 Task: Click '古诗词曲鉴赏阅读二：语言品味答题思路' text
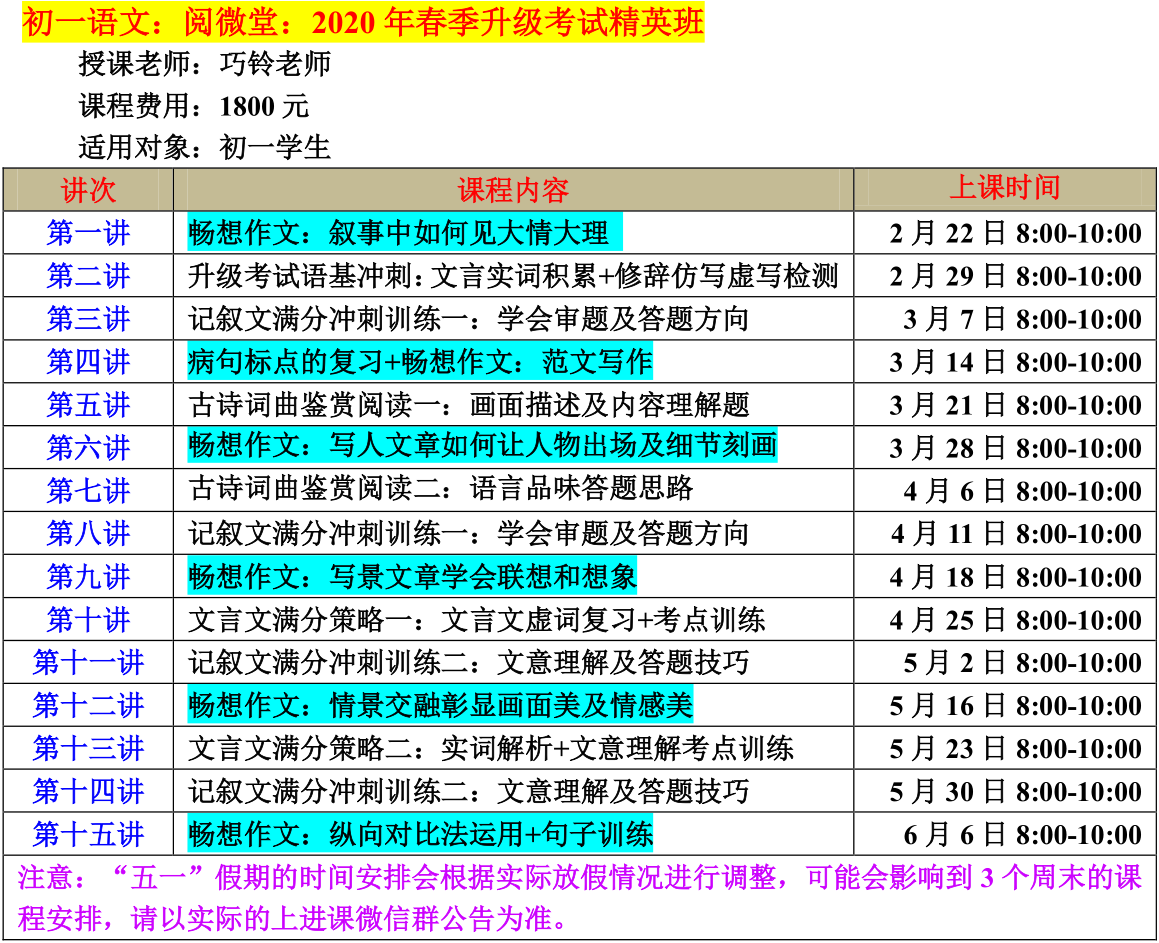pos(440,490)
